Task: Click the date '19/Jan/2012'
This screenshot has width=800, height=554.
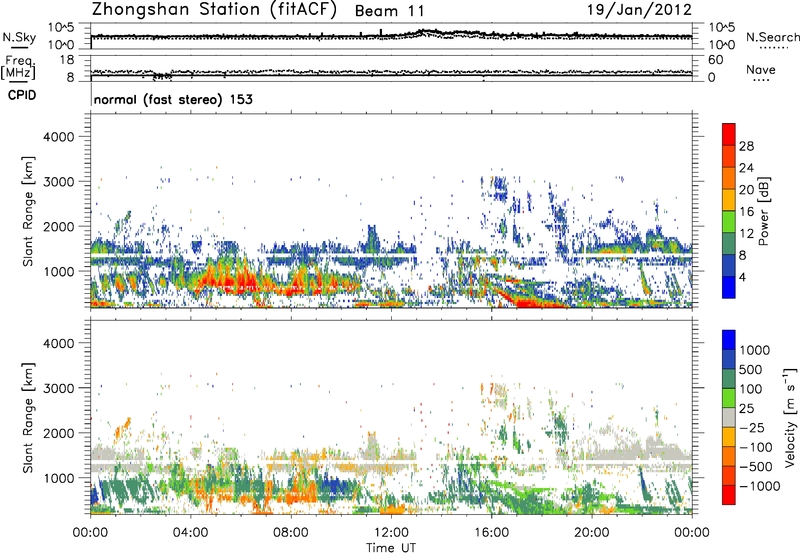Action: [639, 10]
